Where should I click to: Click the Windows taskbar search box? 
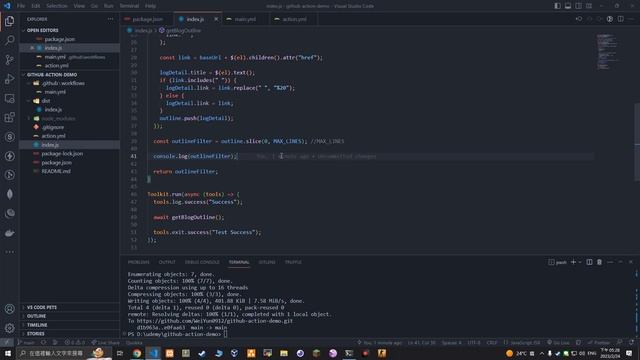click(x=64, y=353)
